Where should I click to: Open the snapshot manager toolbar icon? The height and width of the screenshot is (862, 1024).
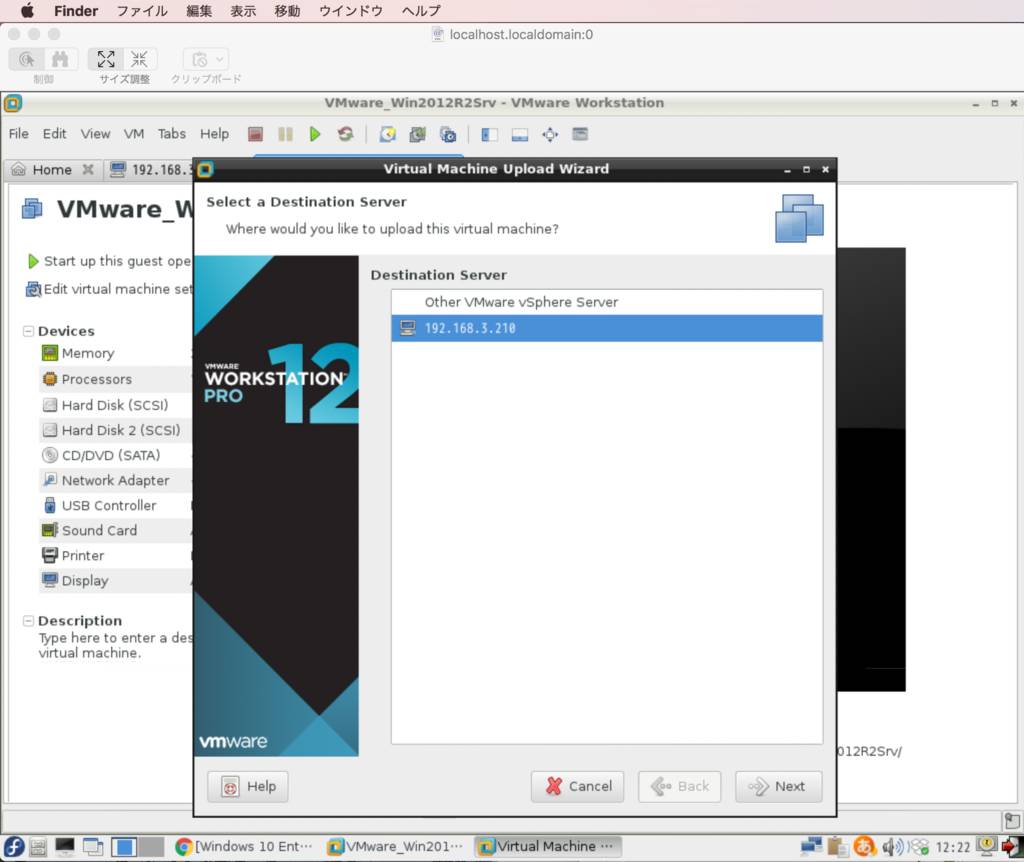point(448,135)
